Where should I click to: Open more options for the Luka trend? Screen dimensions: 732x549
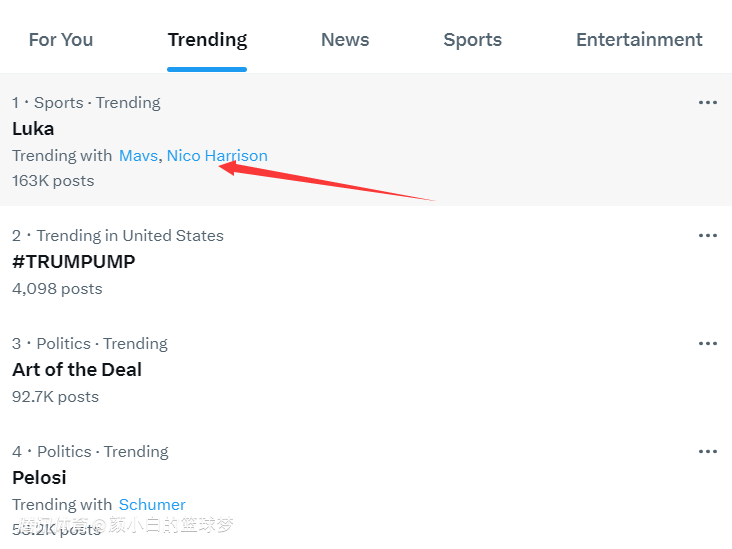[x=708, y=103]
